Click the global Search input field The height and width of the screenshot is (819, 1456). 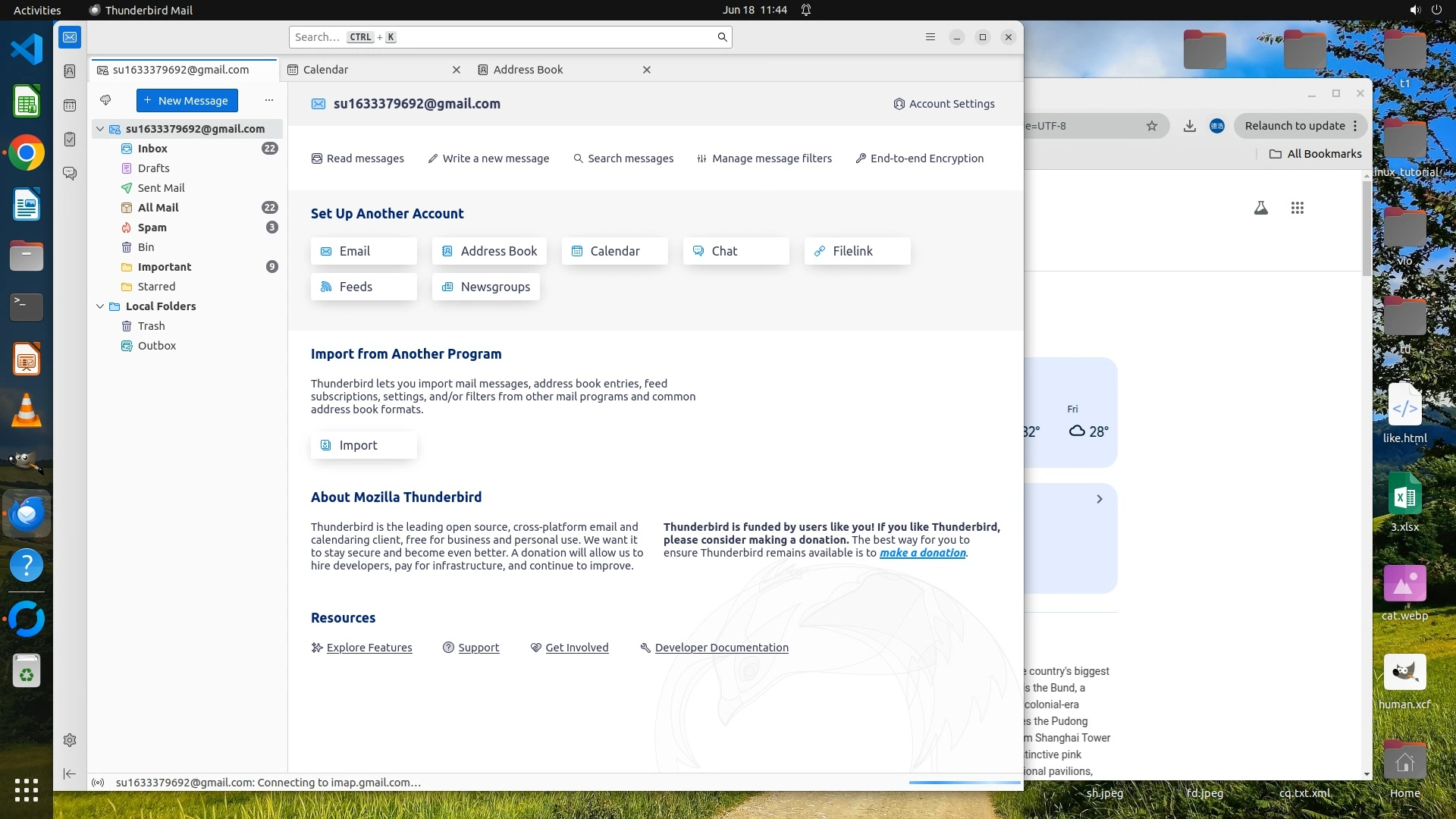500,37
